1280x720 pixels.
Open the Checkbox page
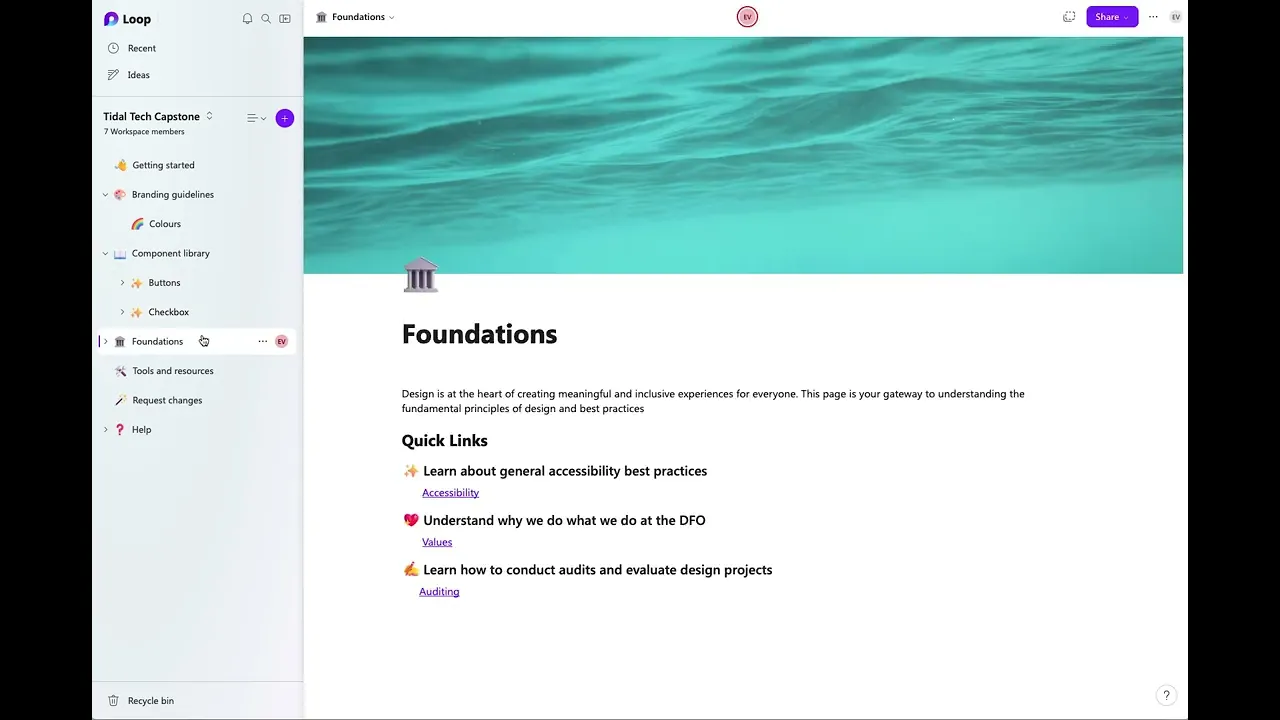169,312
